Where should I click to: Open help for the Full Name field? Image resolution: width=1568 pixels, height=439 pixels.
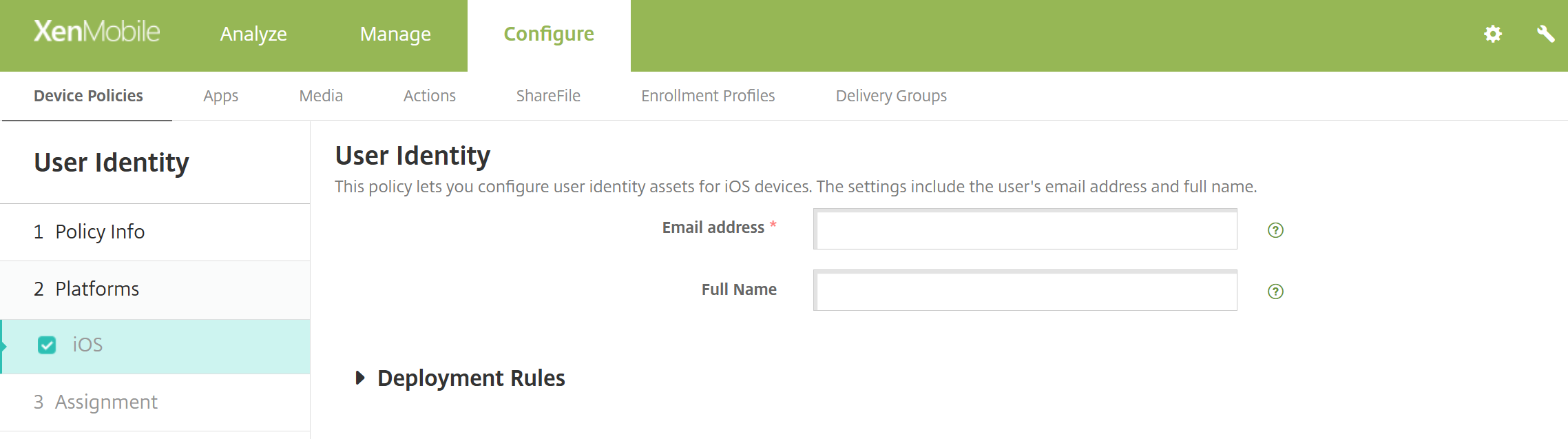[x=1275, y=292]
